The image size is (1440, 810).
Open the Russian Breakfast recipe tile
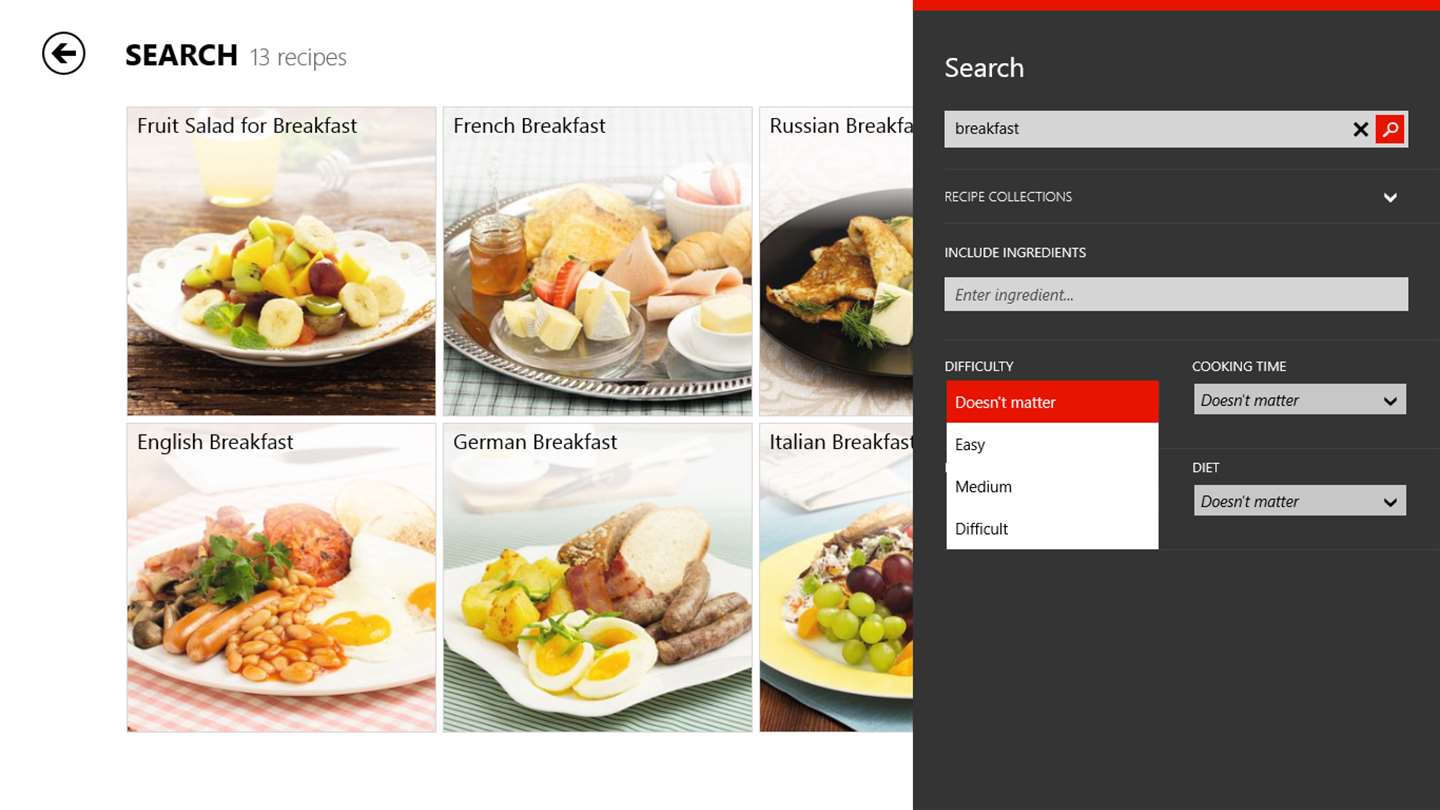coord(836,261)
